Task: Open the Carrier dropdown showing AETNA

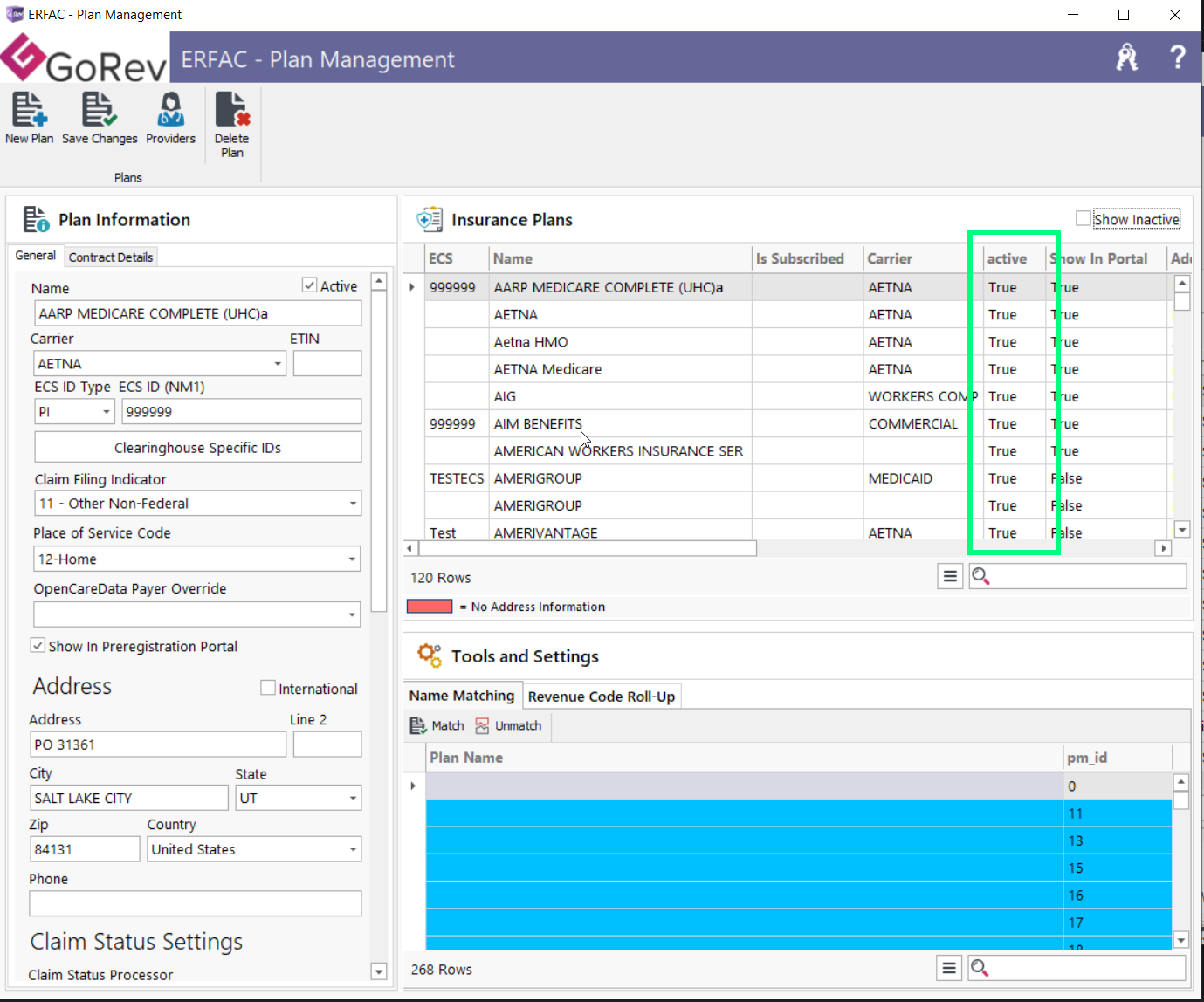Action: pos(278,364)
